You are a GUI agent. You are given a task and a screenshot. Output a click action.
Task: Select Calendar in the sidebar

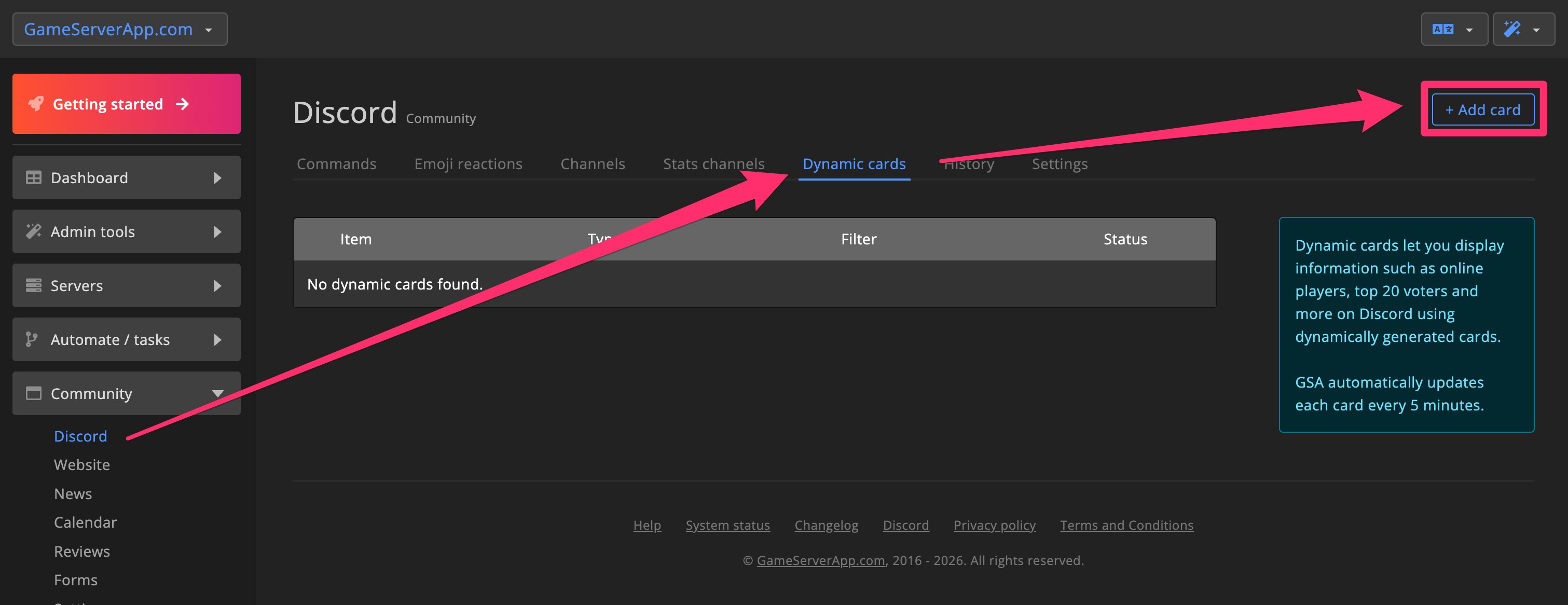tap(85, 522)
